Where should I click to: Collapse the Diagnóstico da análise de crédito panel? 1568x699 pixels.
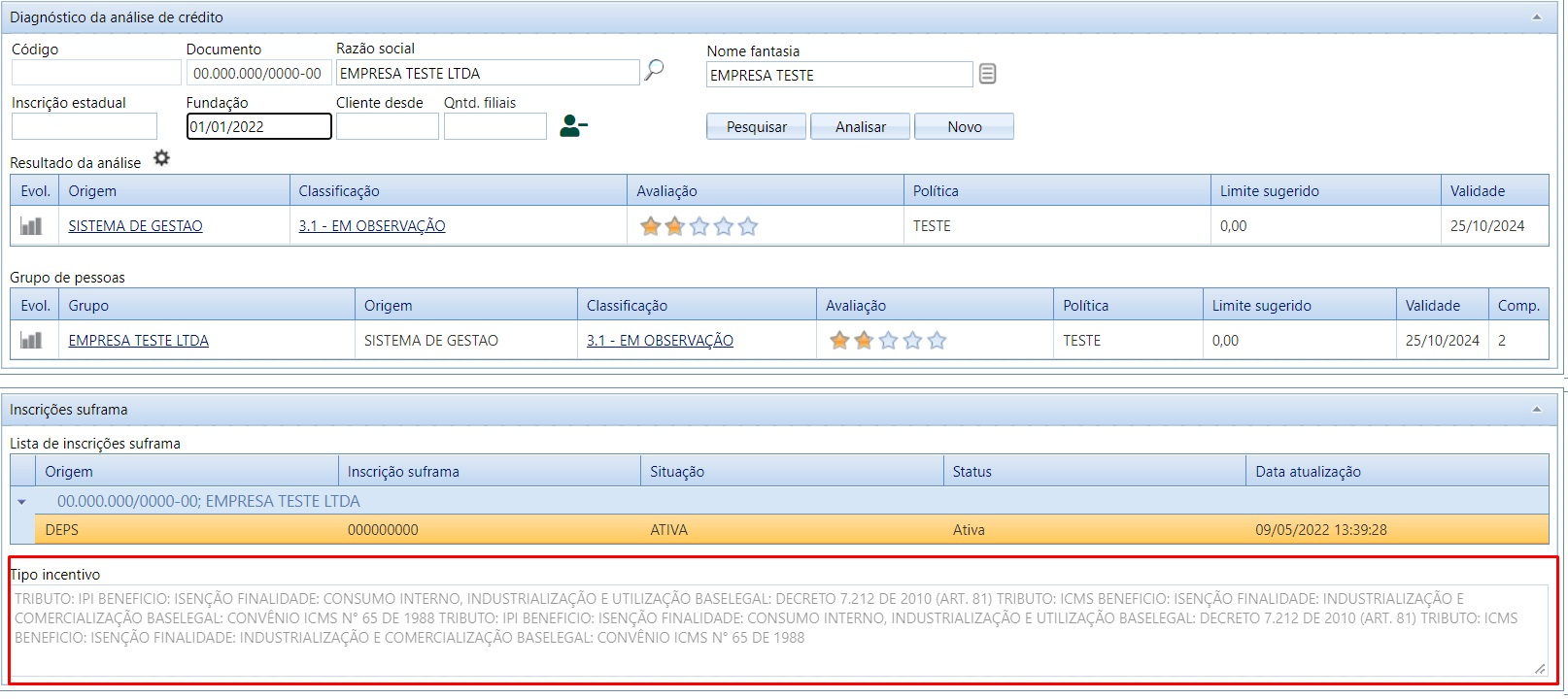[1537, 17]
